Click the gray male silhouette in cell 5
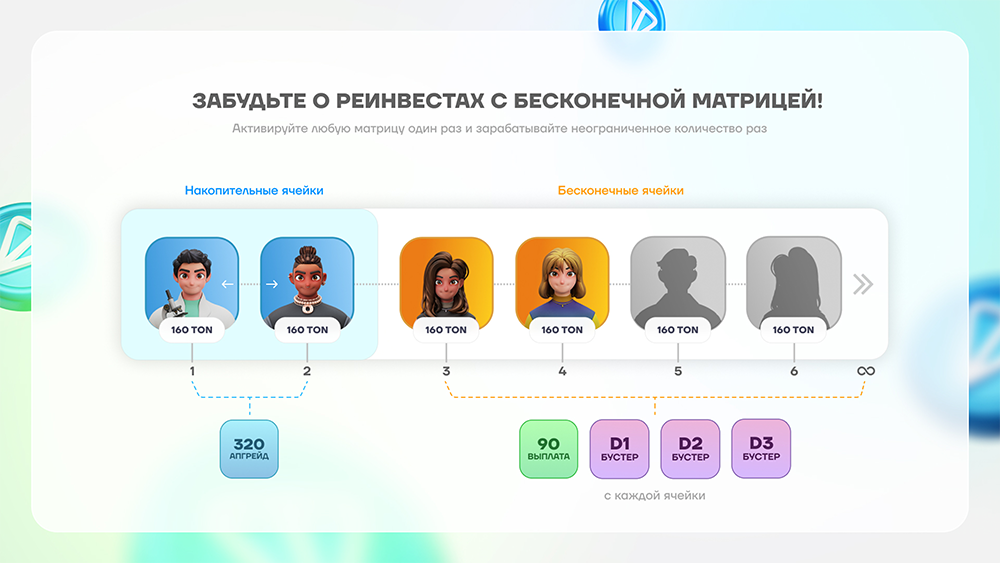 pyautogui.click(x=678, y=282)
